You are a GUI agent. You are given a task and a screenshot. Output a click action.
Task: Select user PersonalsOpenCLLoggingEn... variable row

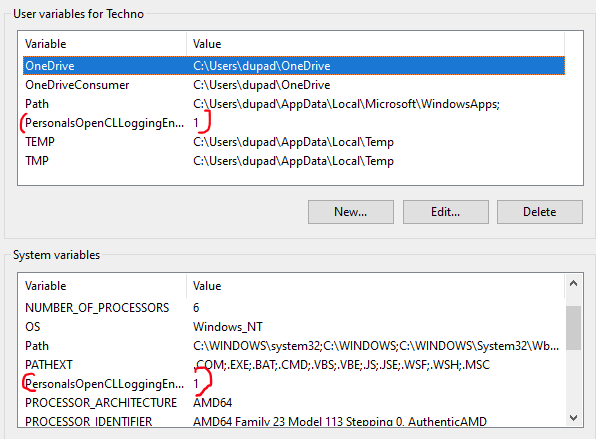click(294, 123)
